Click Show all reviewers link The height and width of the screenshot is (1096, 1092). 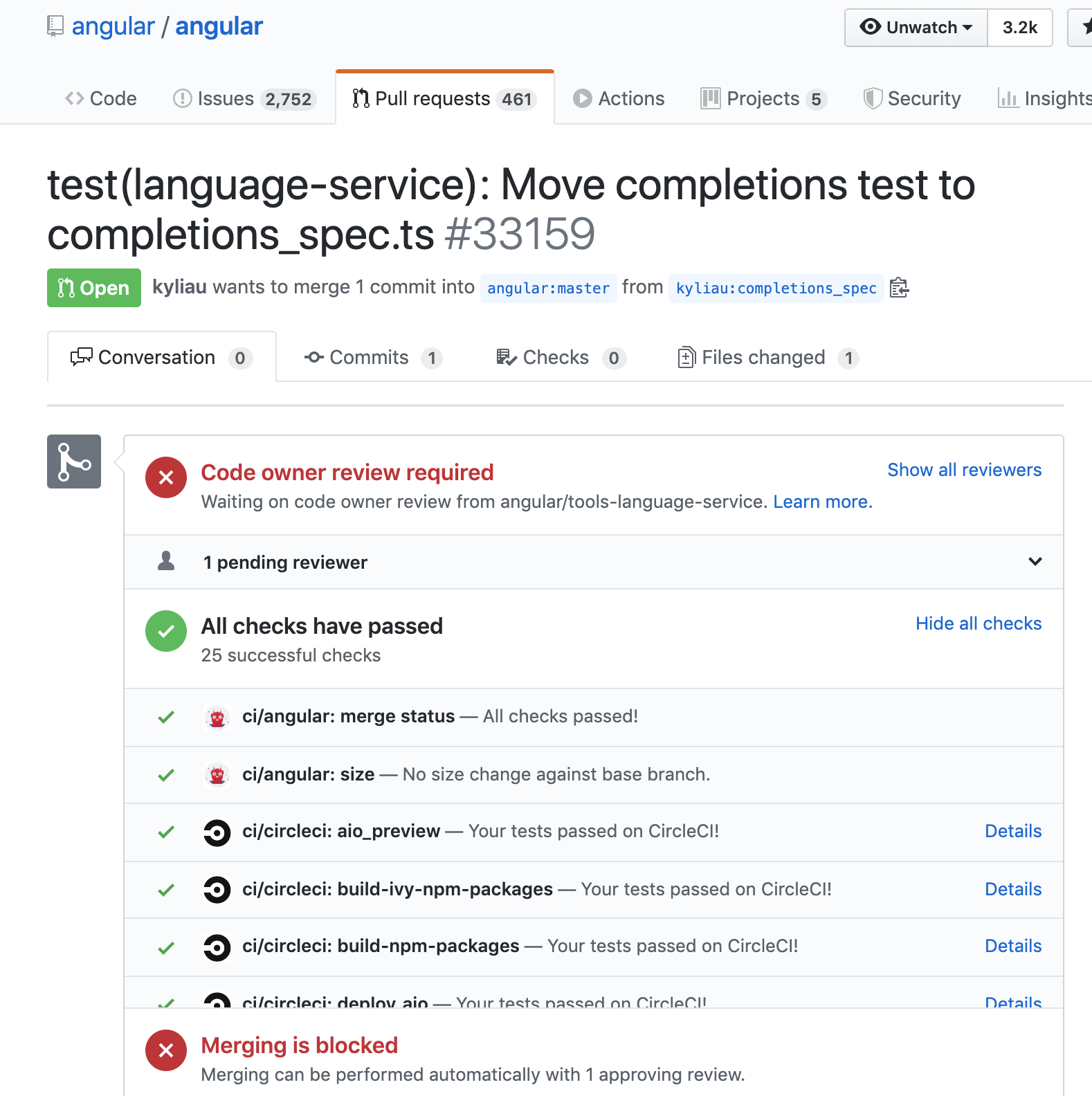click(965, 470)
